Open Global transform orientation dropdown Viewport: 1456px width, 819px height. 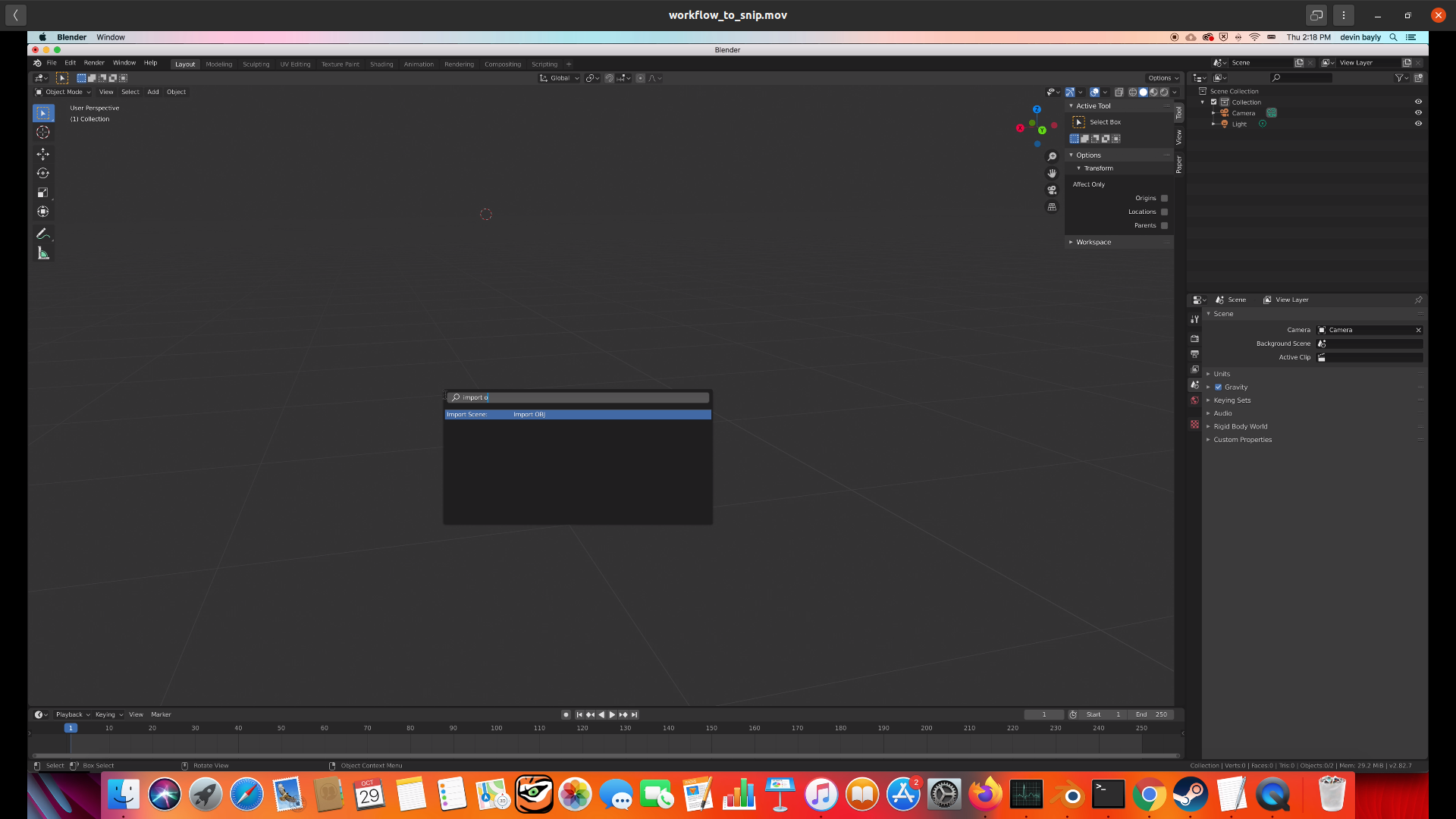tap(560, 78)
